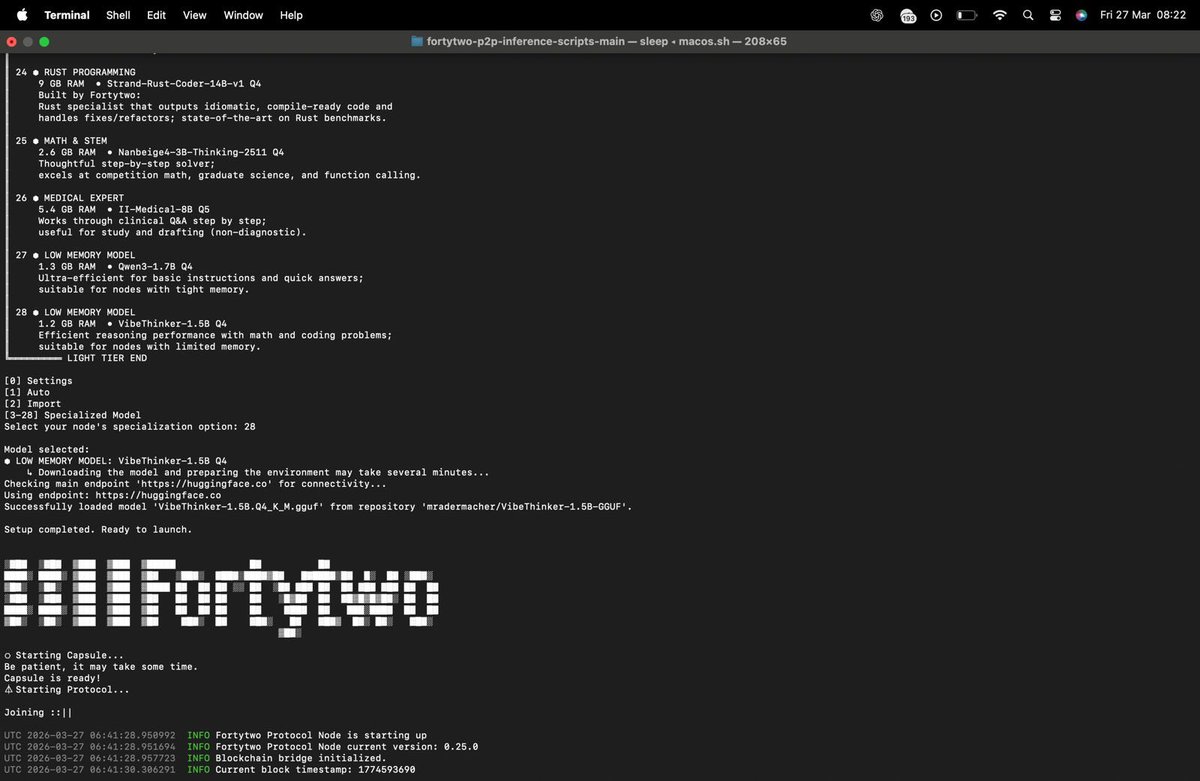
Task: Click 'Fortytwo Protocol Node is starting up' log
Action: click(x=321, y=735)
